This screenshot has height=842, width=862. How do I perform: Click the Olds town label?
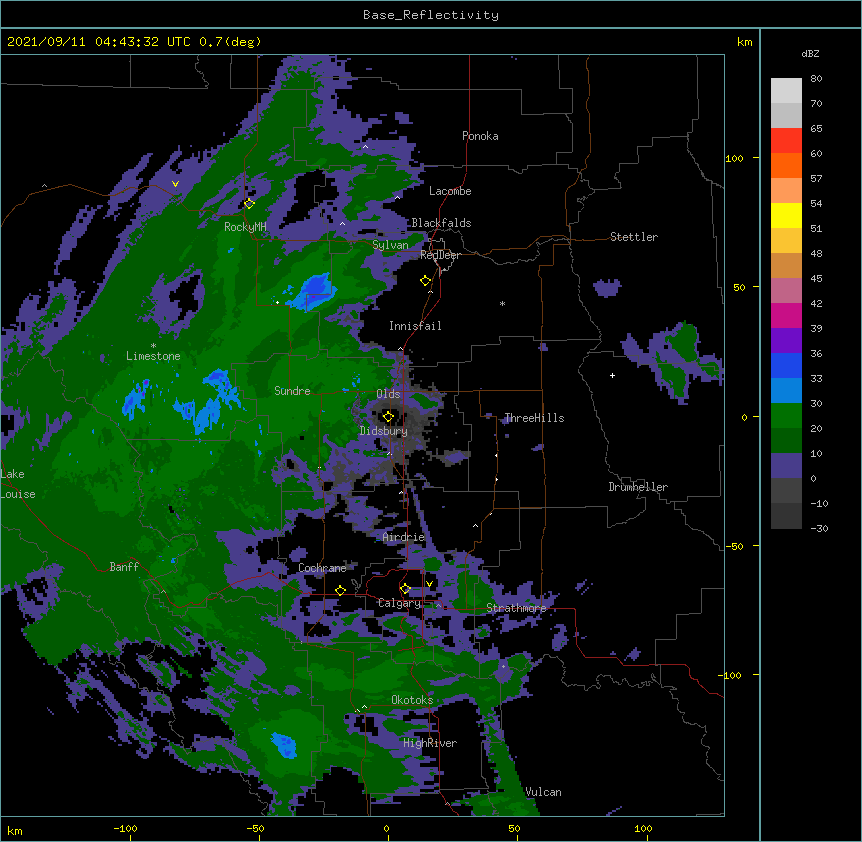point(388,394)
